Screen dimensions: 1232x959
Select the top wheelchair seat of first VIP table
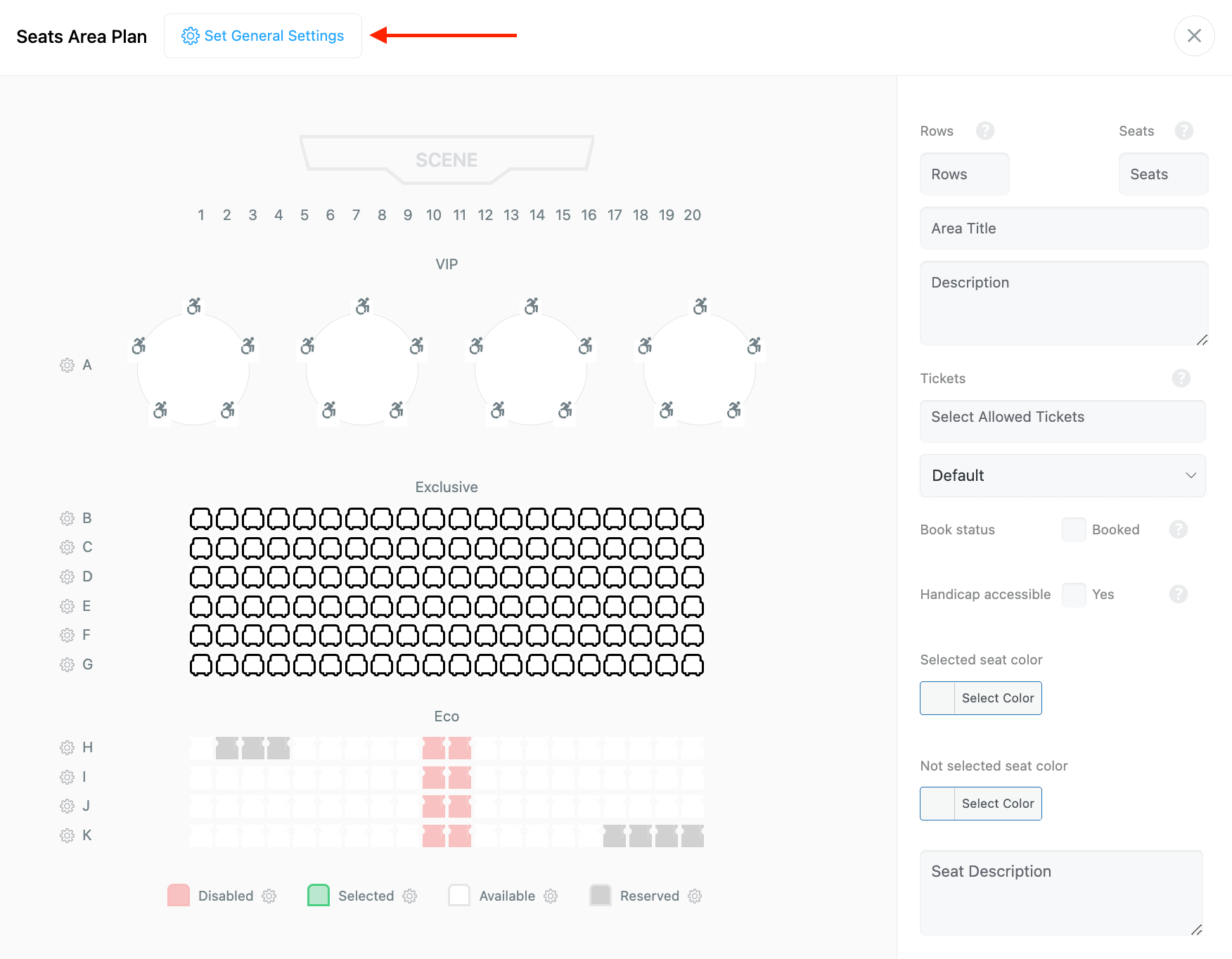point(194,306)
